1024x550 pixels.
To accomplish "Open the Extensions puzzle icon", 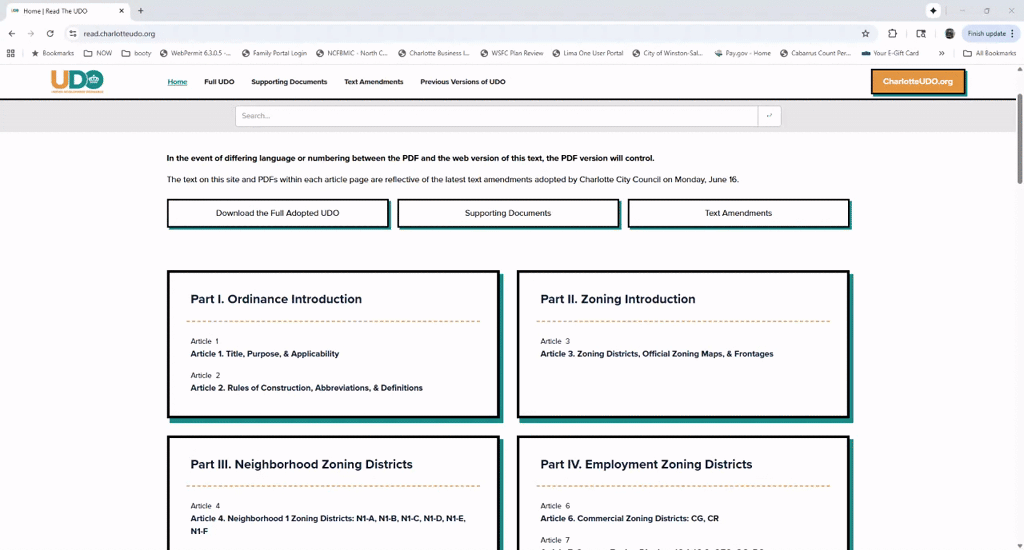I will click(892, 33).
